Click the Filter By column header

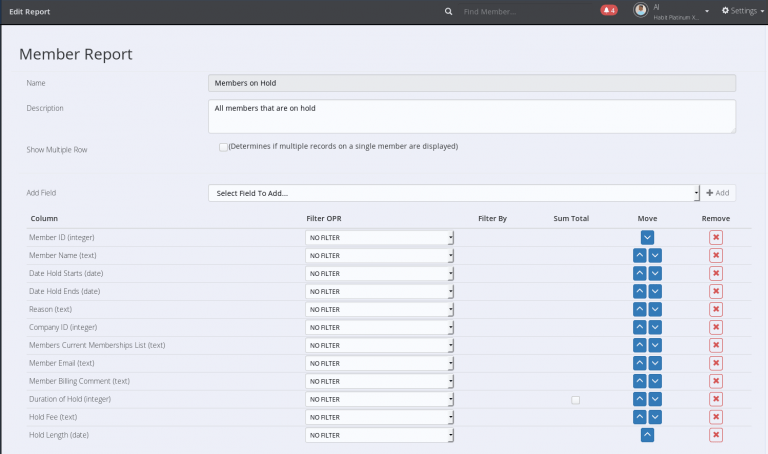(492, 218)
